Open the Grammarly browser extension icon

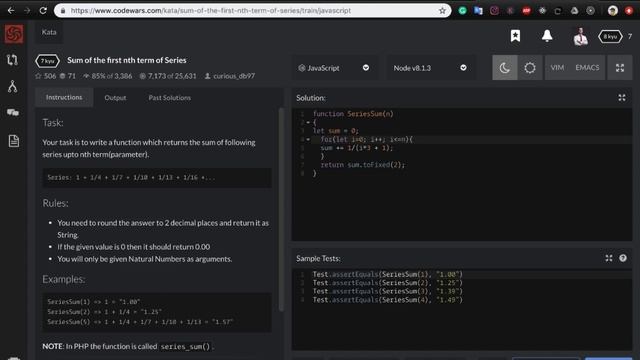462,11
